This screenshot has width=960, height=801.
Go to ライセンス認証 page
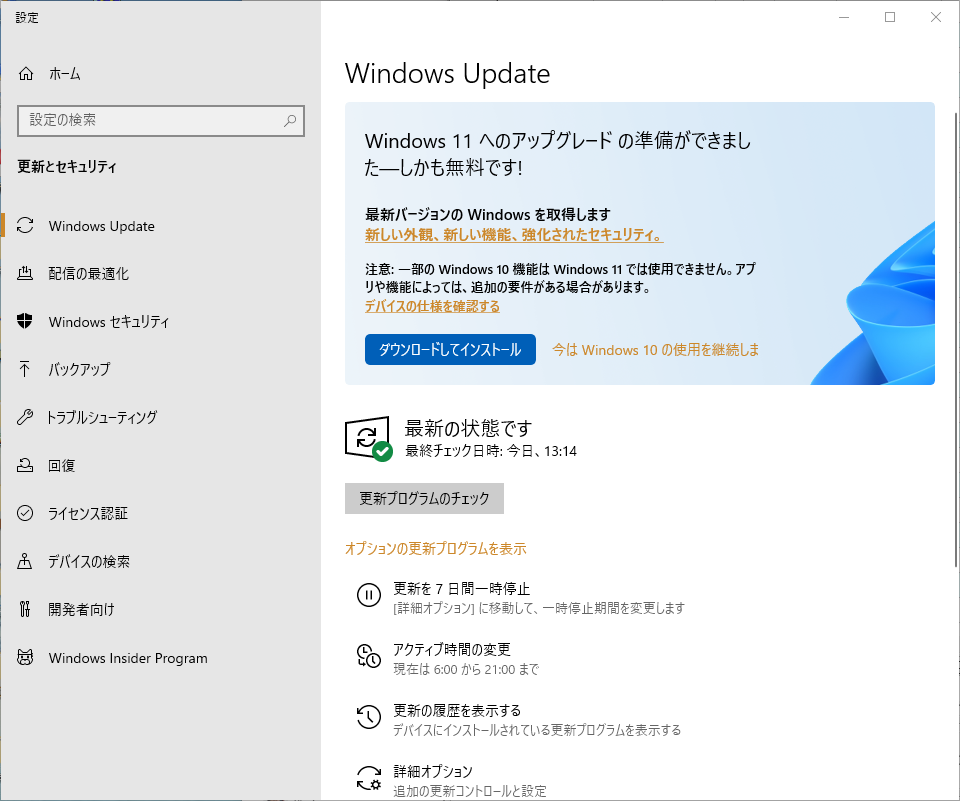coord(160,513)
